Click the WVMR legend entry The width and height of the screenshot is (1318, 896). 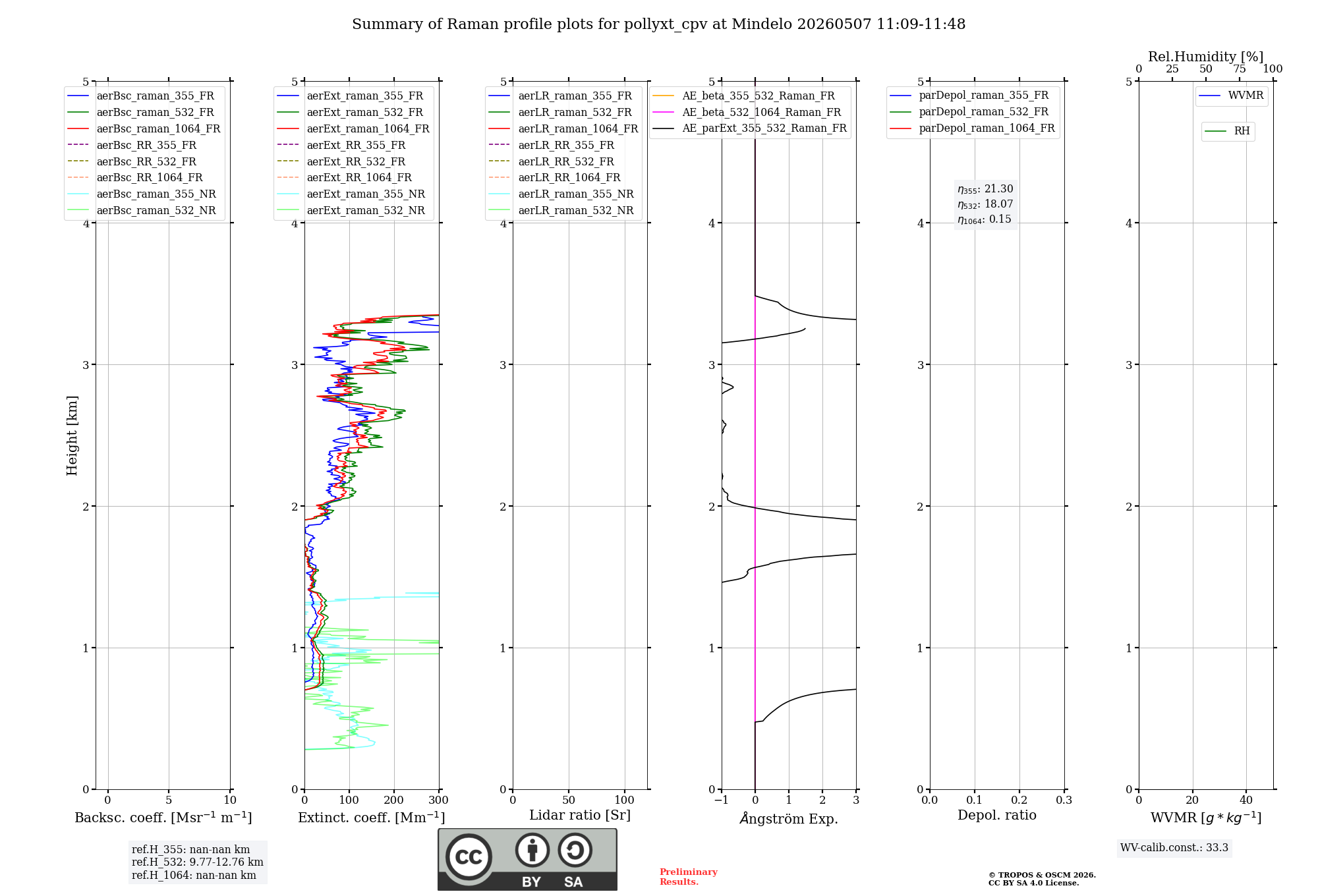click(1232, 96)
